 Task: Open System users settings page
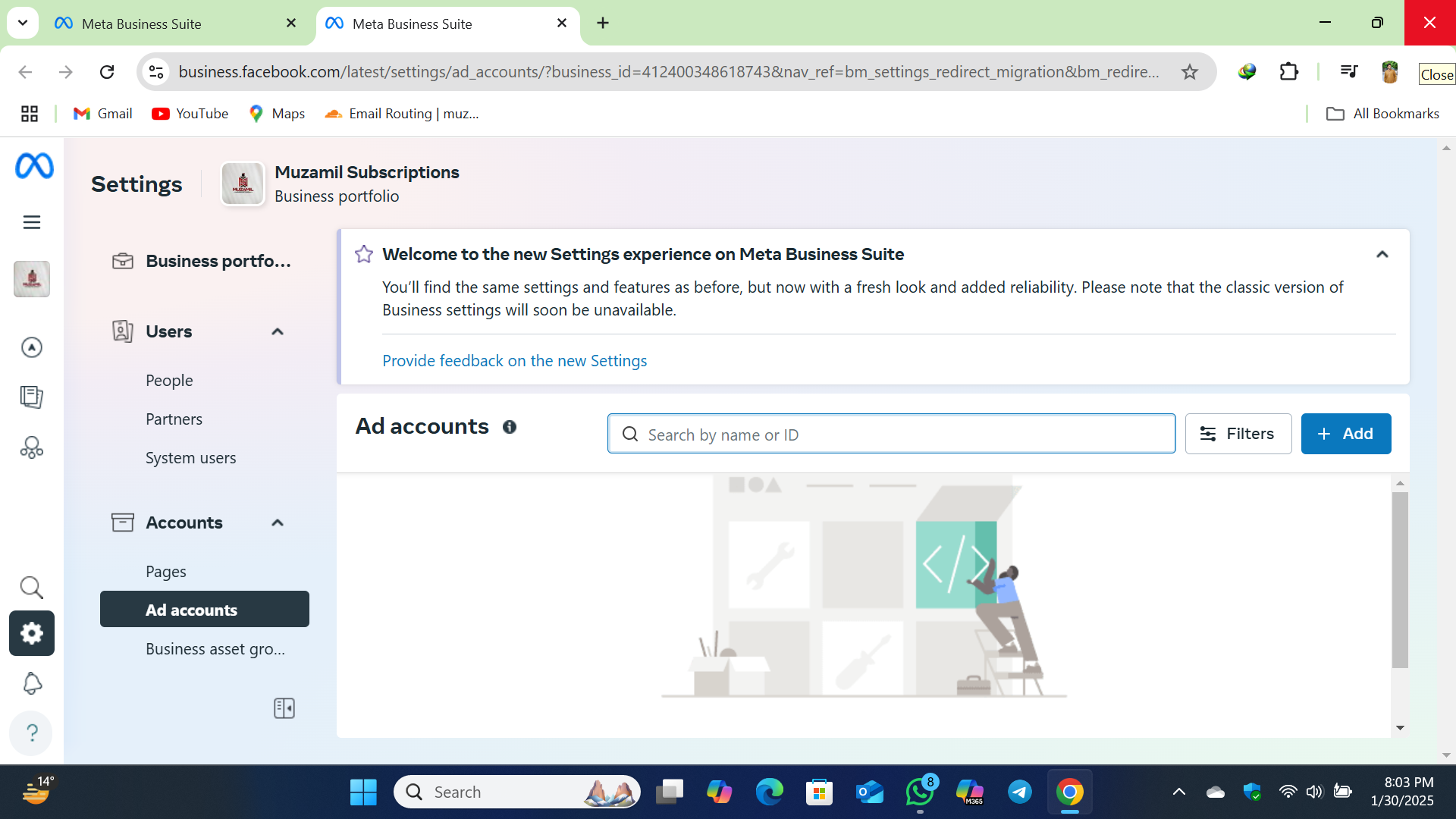190,458
